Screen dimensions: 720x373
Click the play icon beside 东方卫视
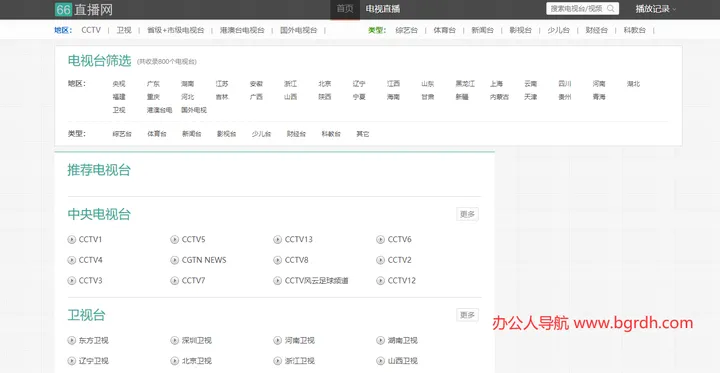pos(72,340)
